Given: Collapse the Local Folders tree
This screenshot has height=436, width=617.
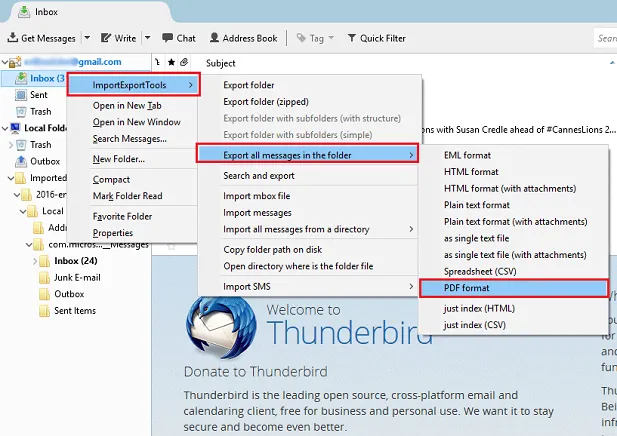Looking at the screenshot, I should tap(5, 128).
